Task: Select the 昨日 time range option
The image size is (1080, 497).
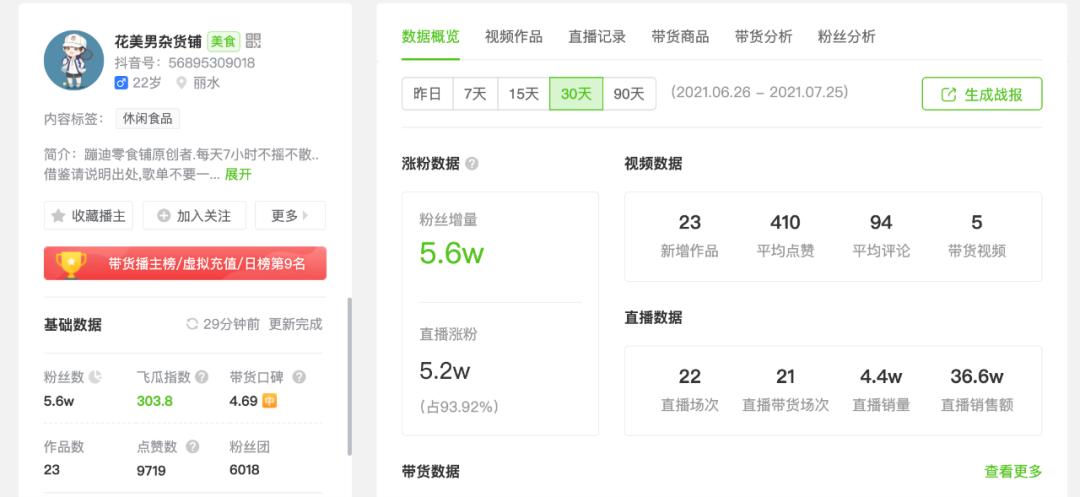Action: click(427, 94)
